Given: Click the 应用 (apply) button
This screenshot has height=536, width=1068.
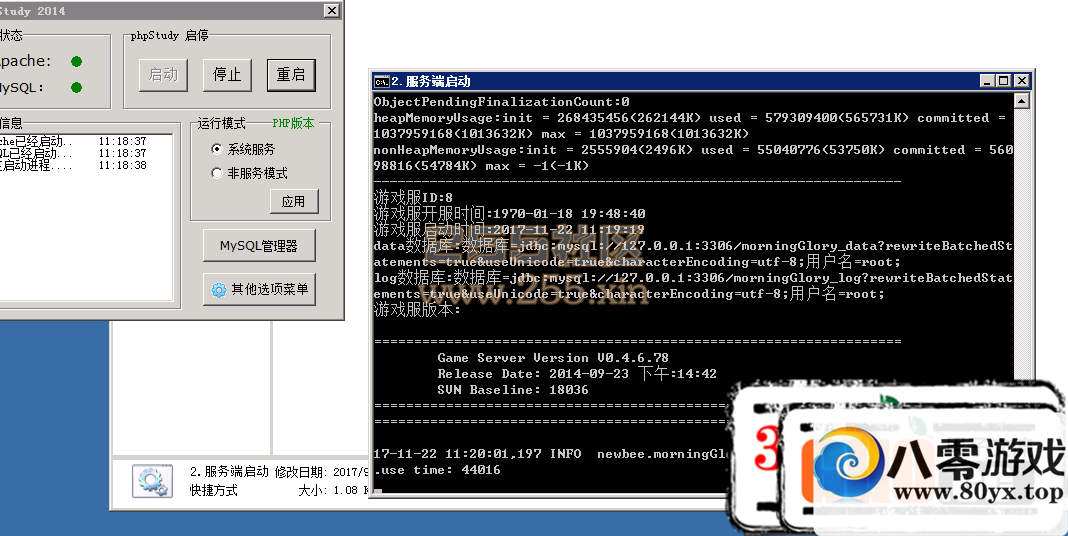Looking at the screenshot, I should click(x=294, y=201).
